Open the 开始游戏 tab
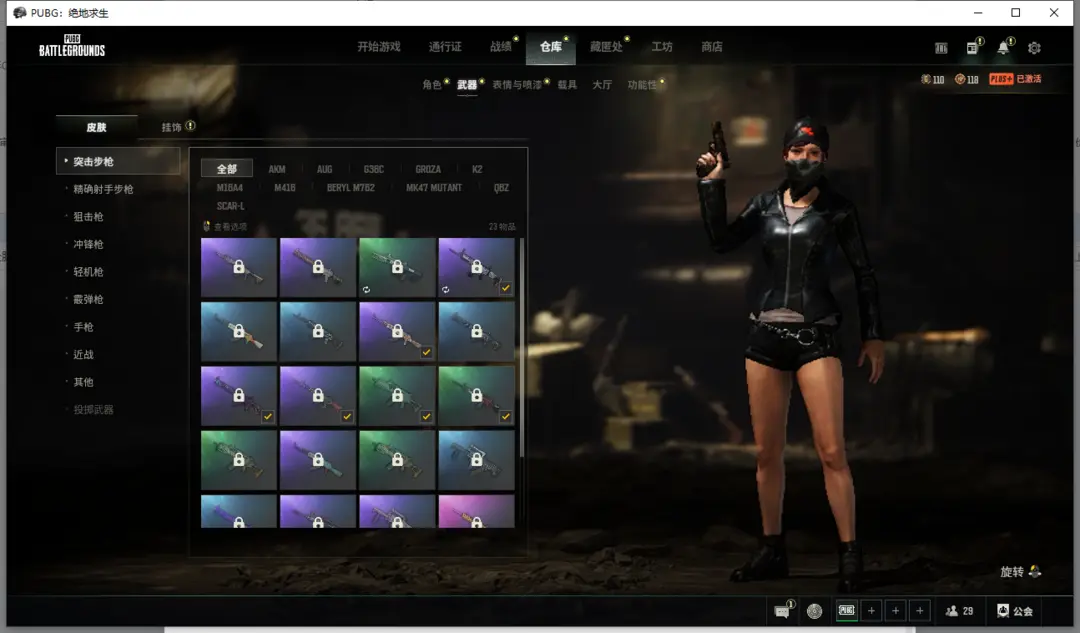The height and width of the screenshot is (633, 1080). (x=379, y=47)
